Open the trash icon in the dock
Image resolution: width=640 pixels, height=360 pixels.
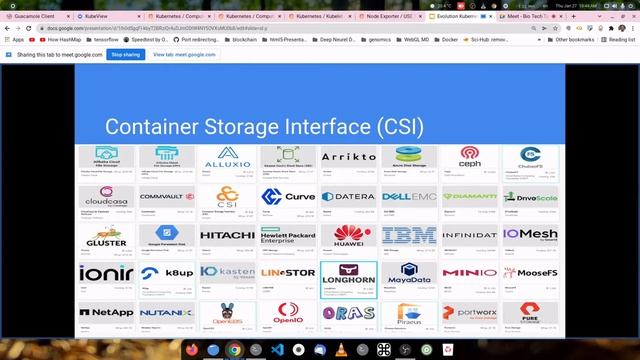448,350
